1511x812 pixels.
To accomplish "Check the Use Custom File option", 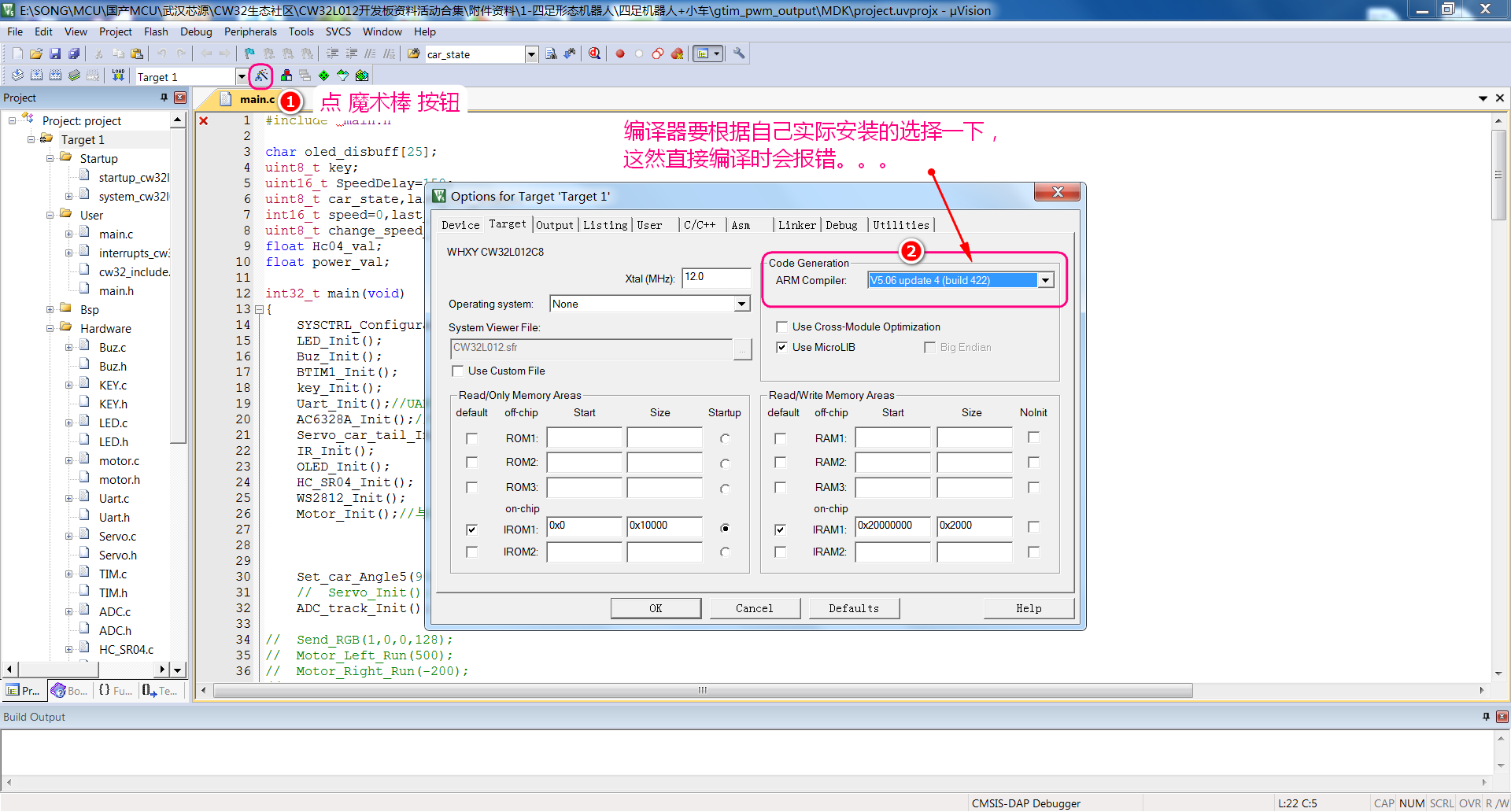I will [458, 371].
